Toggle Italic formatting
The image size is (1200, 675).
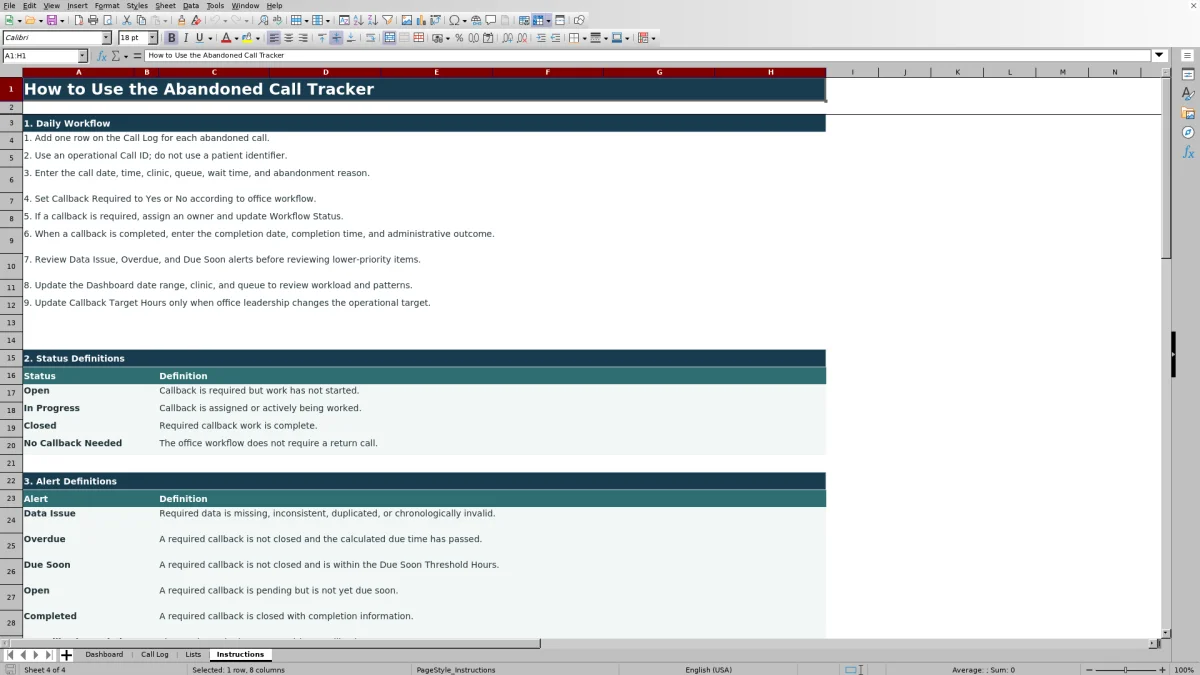coord(185,38)
